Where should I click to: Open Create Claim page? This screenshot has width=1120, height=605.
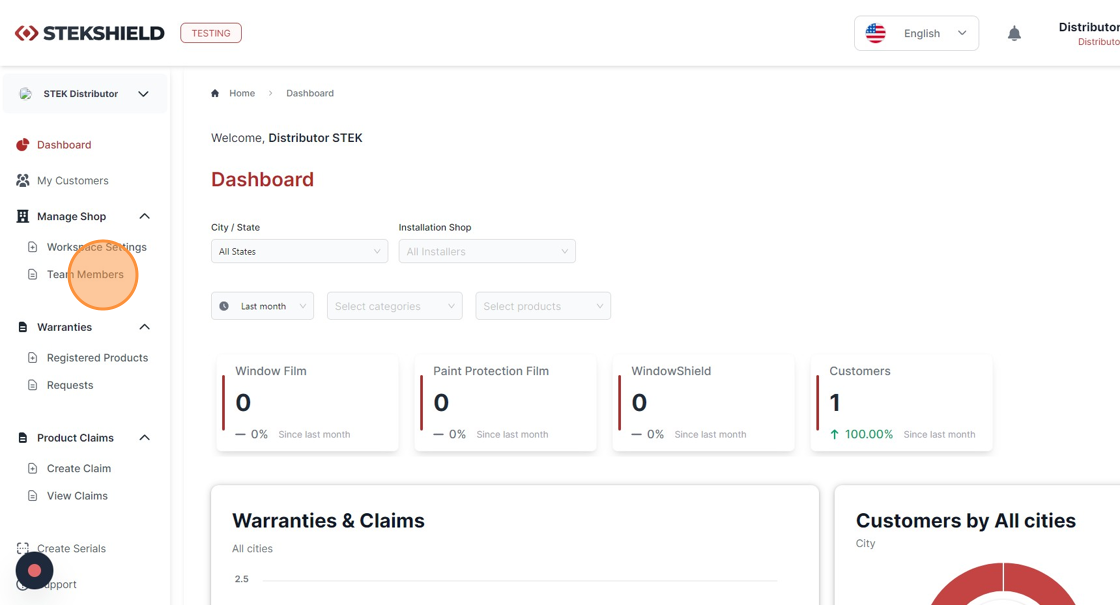tap(79, 469)
